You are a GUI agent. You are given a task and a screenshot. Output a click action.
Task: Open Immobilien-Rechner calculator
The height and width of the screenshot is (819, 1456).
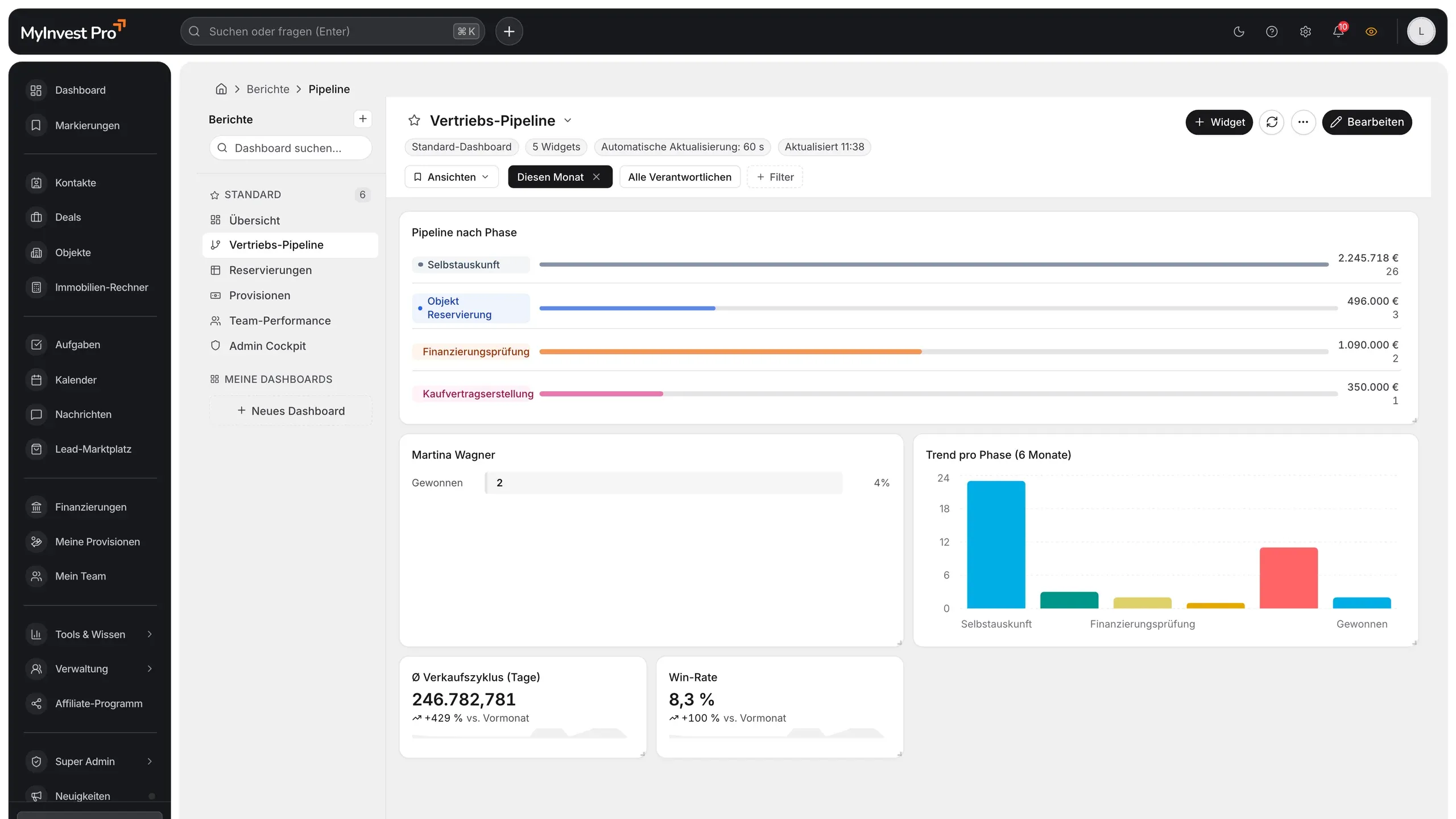click(90, 287)
